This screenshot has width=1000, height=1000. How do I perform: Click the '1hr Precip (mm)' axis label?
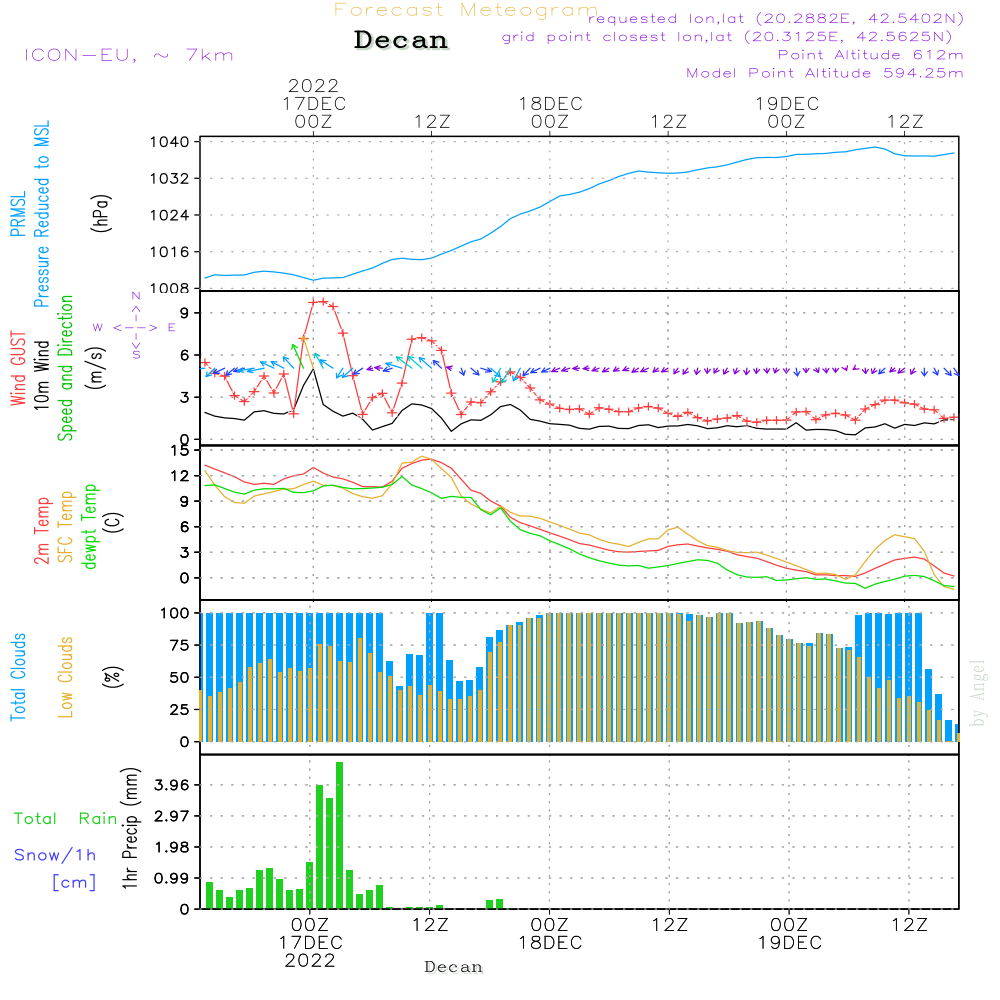click(129, 828)
